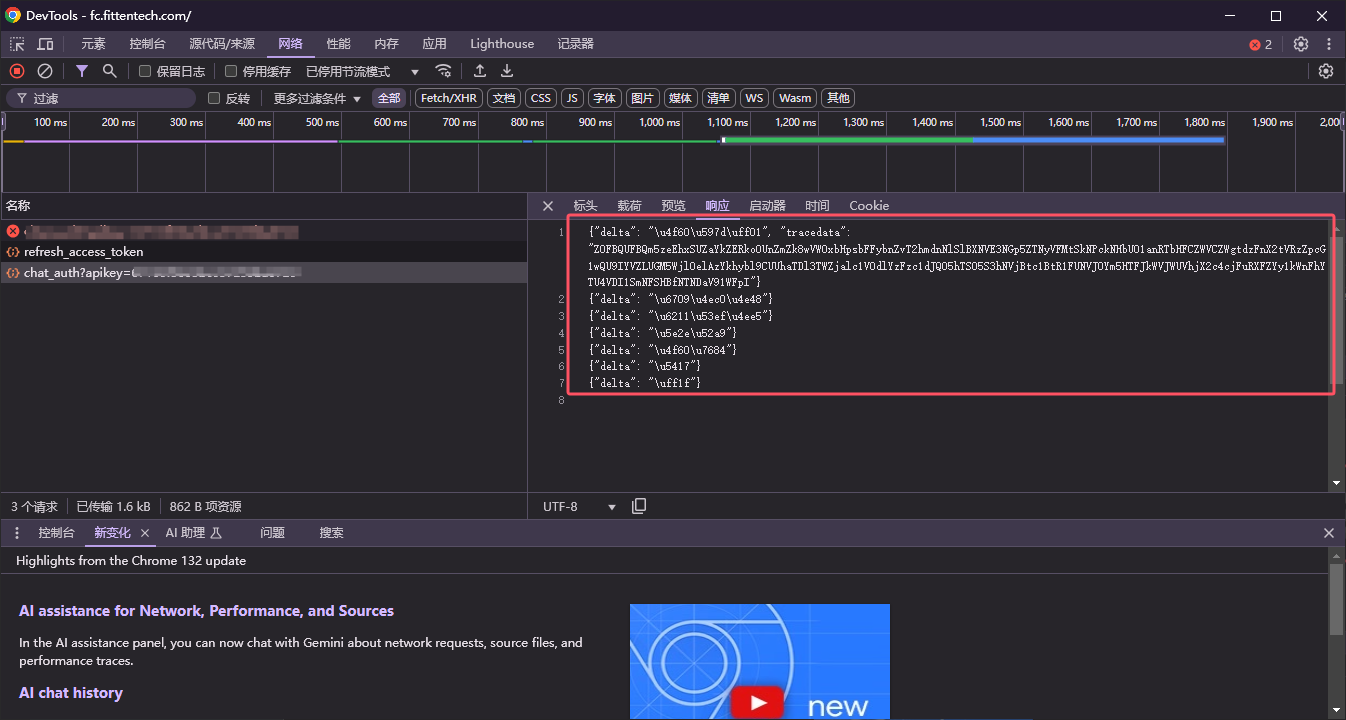The width and height of the screenshot is (1346, 720).
Task: Open network conditions wifi icon
Action: click(443, 71)
